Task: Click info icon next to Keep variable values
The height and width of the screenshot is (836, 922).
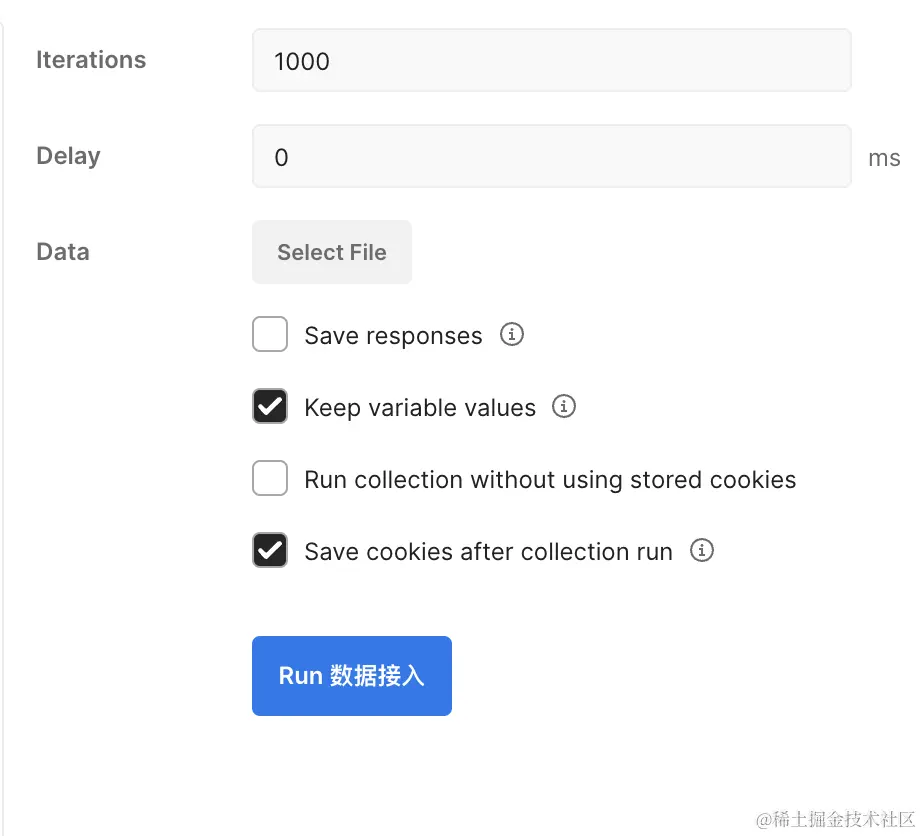Action: click(564, 407)
